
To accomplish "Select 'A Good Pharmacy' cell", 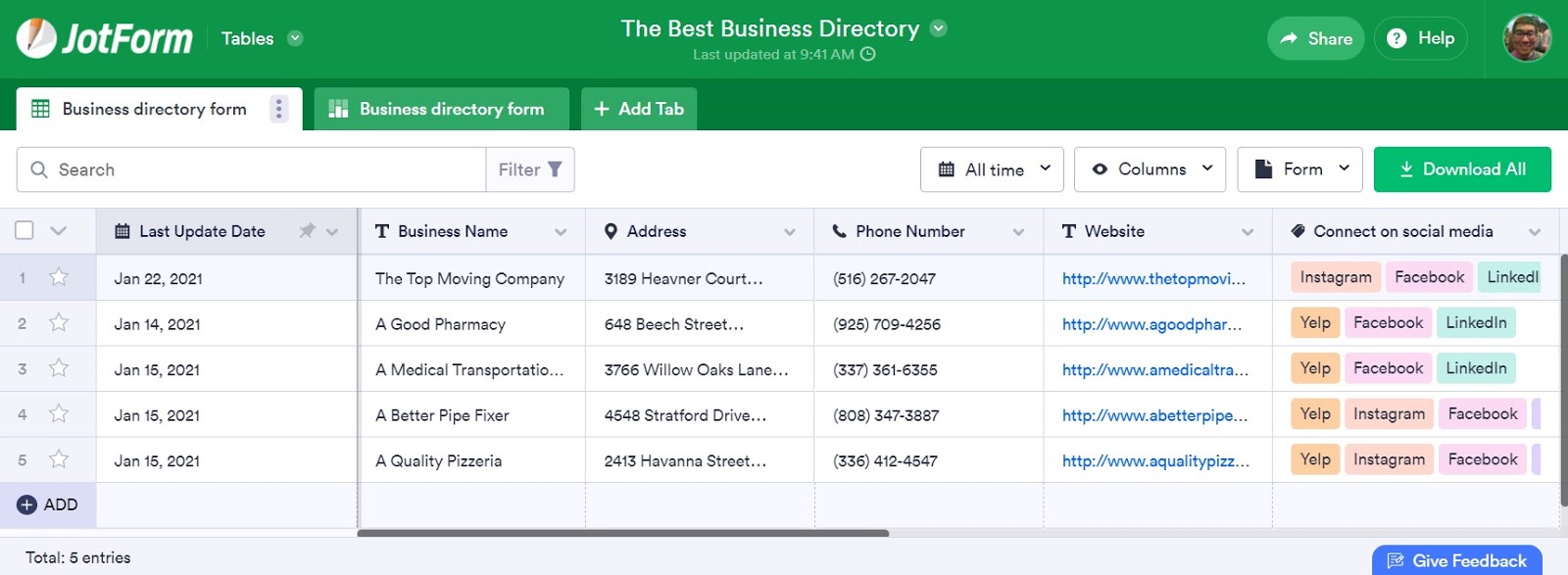I will 472,323.
